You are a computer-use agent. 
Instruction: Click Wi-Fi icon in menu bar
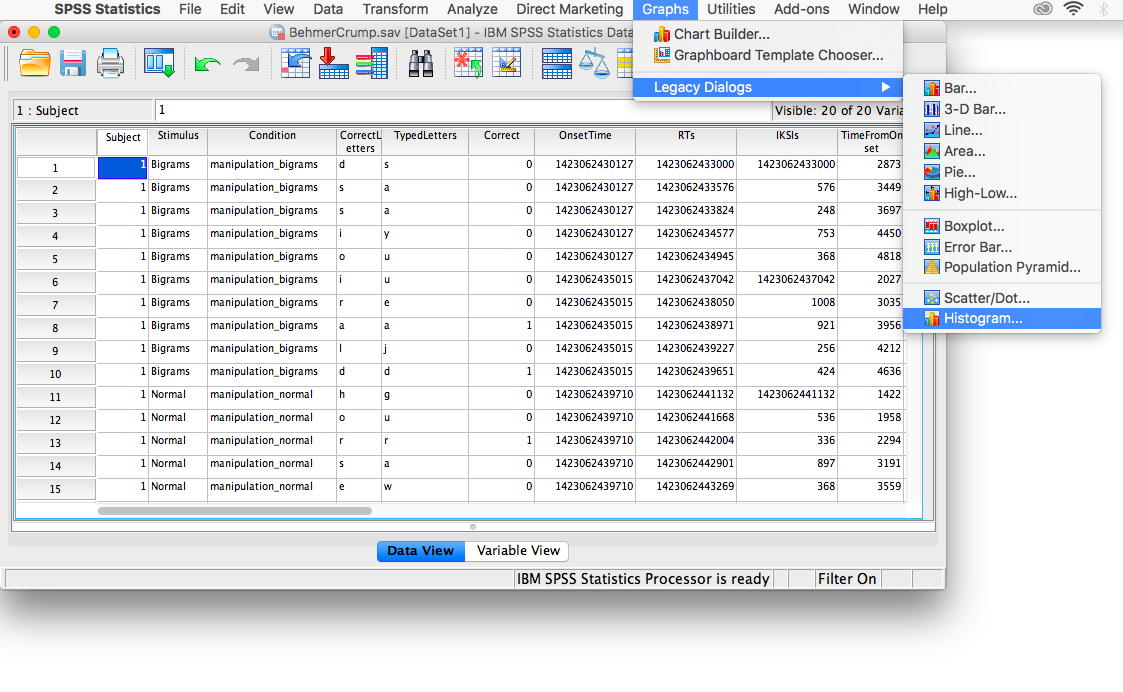(x=1073, y=9)
